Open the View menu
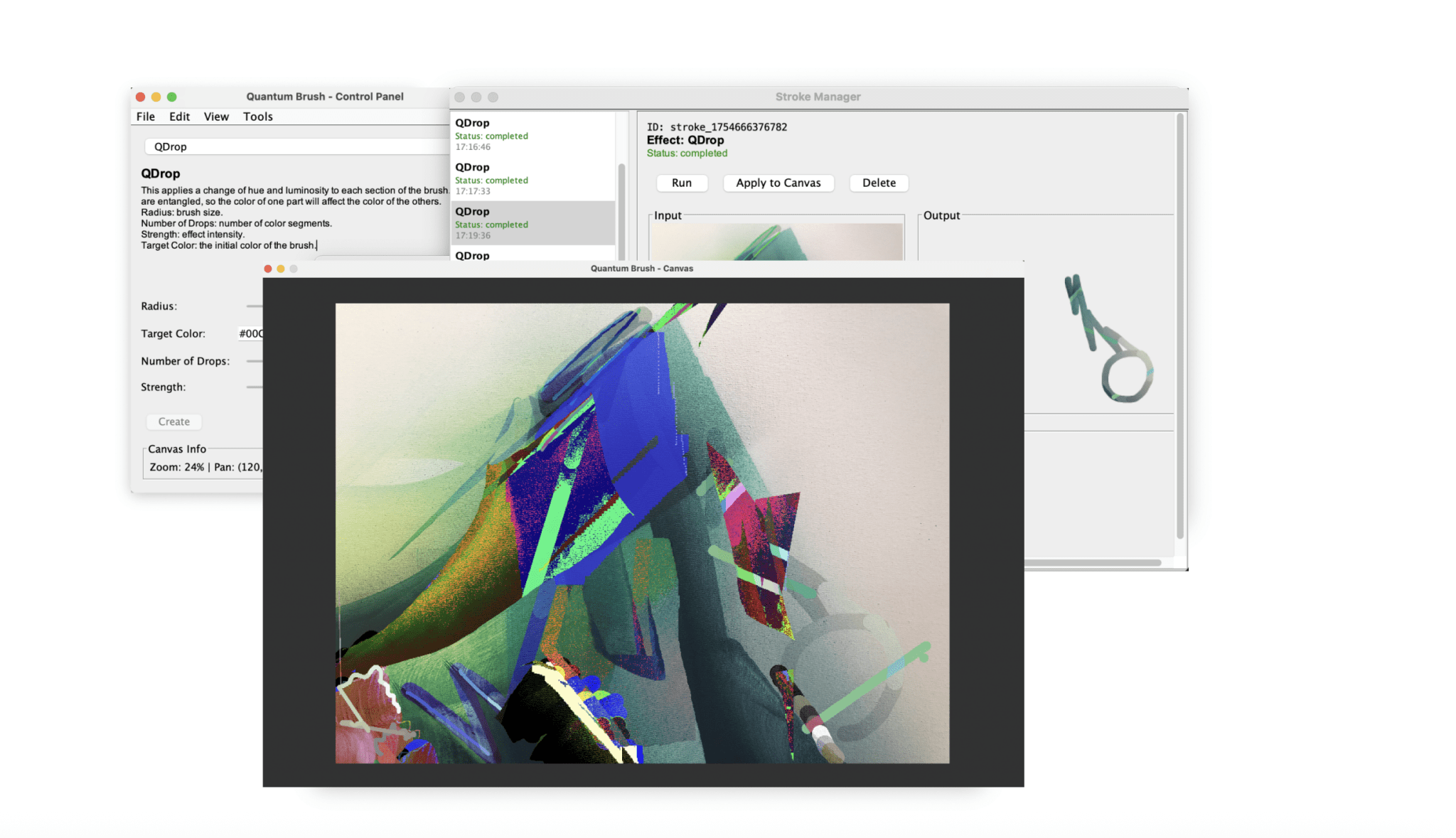The image size is (1456, 838). [x=215, y=117]
